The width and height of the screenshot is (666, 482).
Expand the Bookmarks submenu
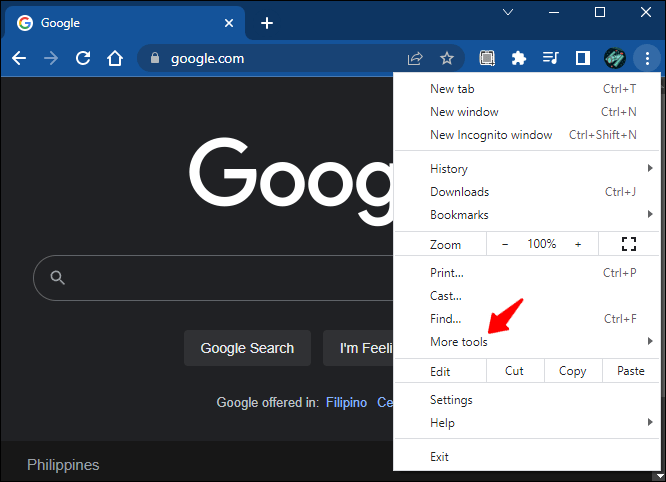point(527,214)
